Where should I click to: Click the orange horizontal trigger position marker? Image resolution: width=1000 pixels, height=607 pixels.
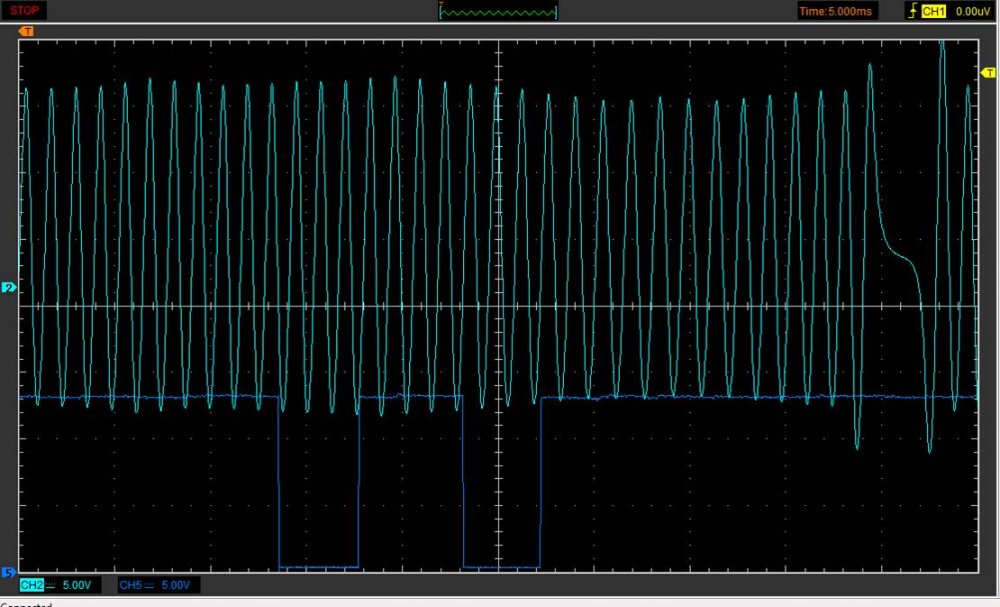point(27,32)
